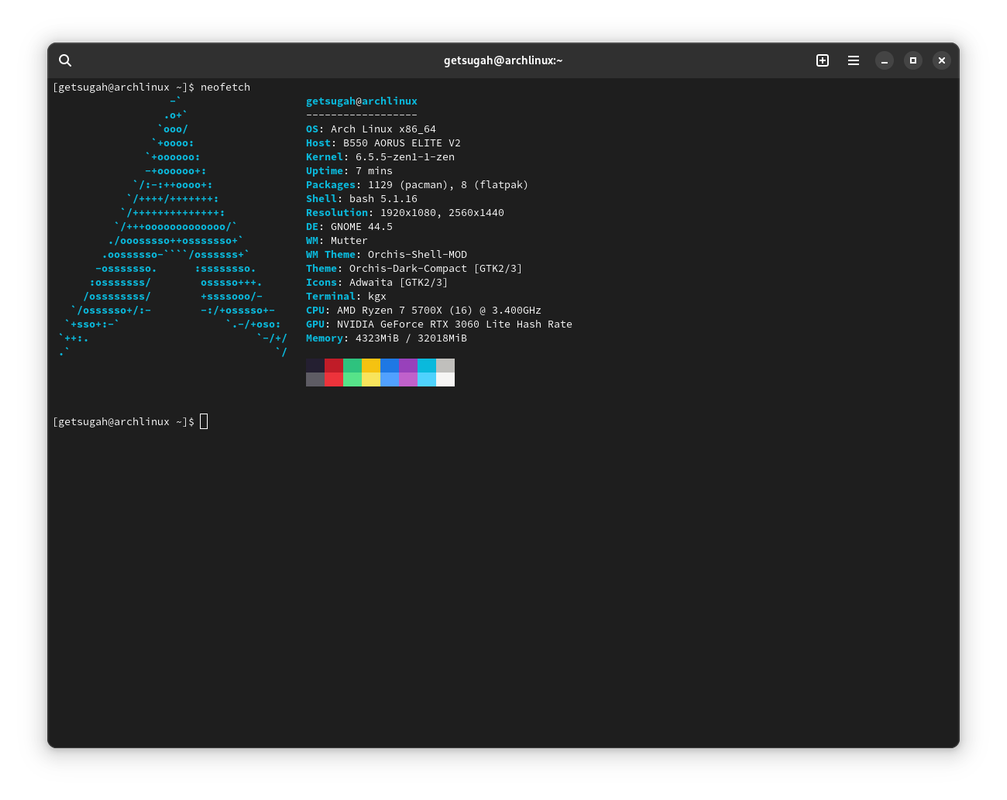Image resolution: width=1007 pixels, height=800 pixels.
Task: Click the Terminal: kgx line
Action: click(x=346, y=297)
